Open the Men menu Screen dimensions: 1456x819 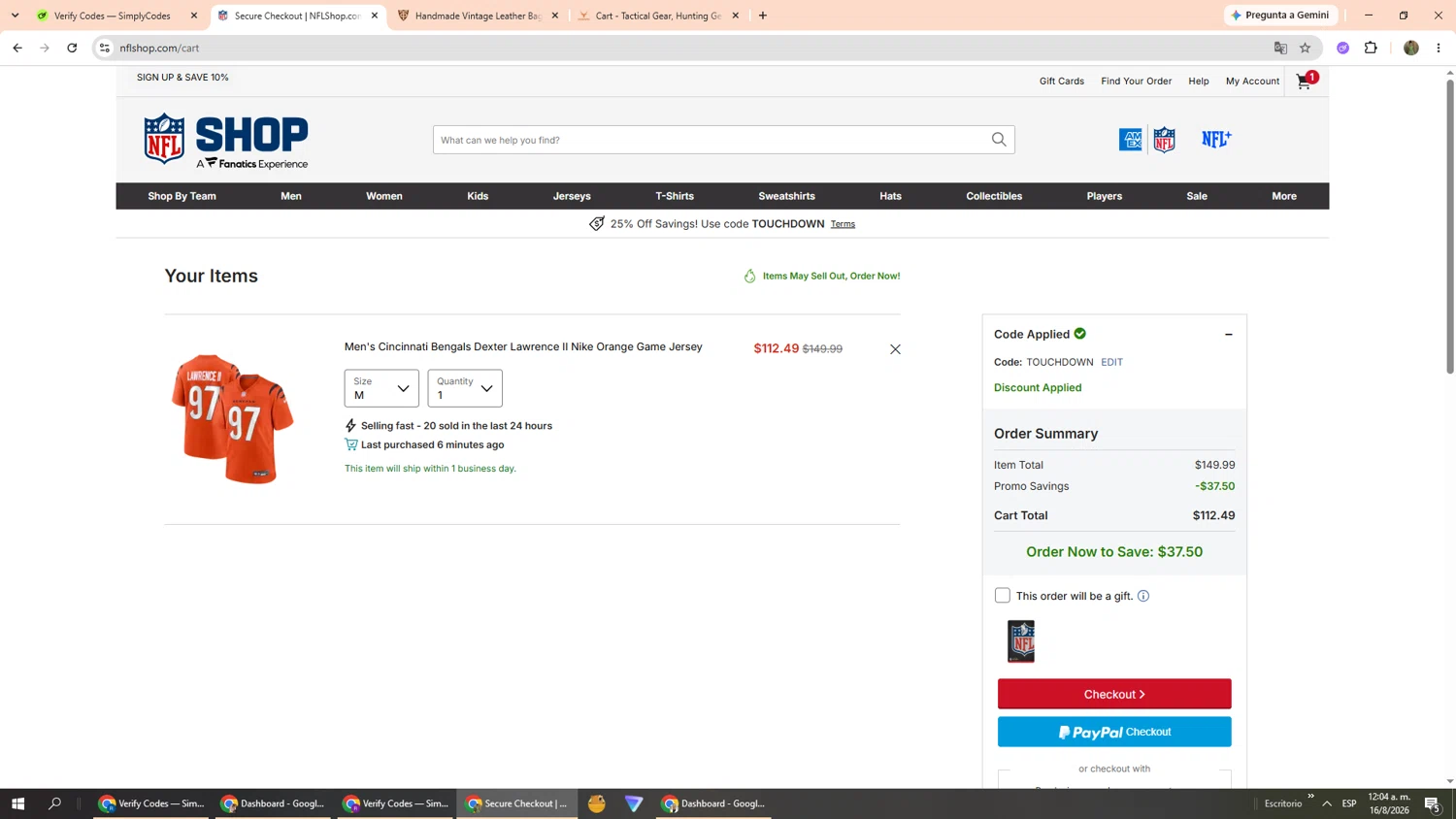(291, 196)
